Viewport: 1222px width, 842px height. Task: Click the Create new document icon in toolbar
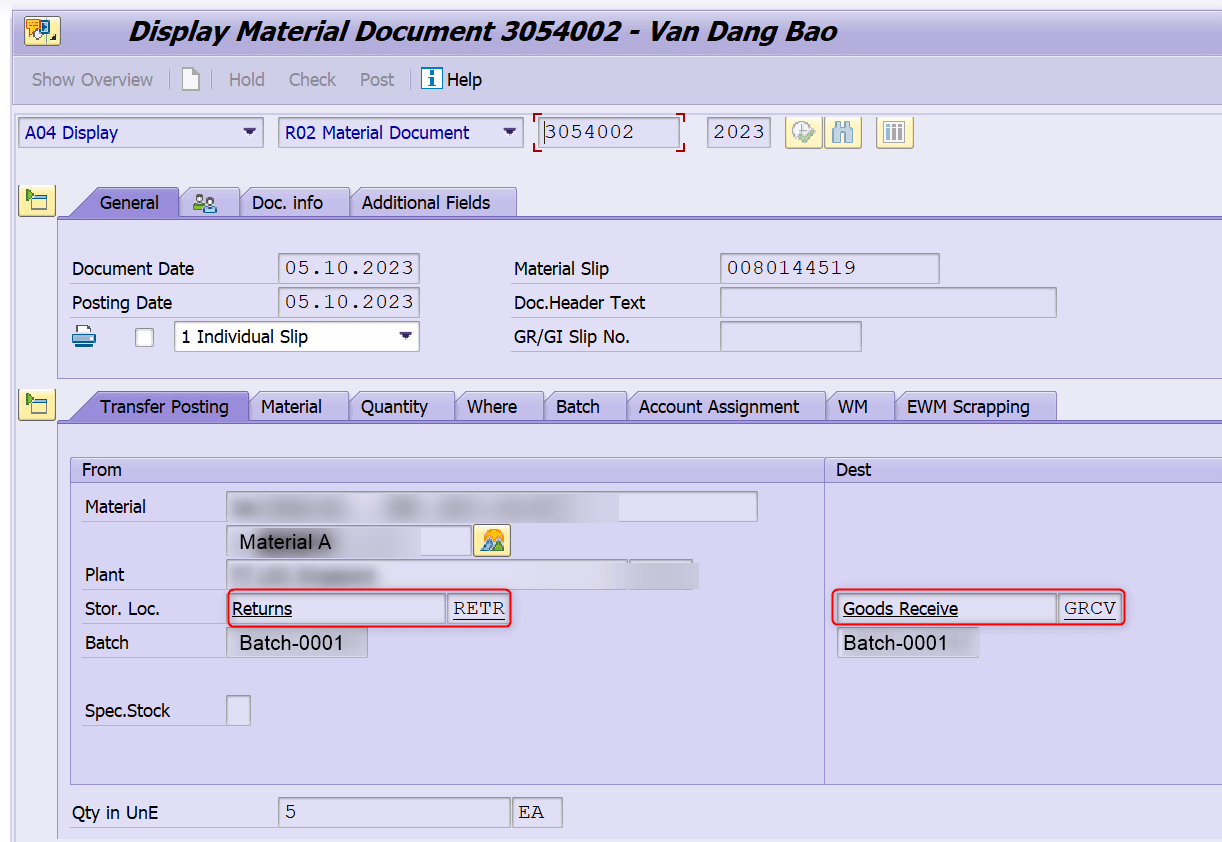(190, 79)
